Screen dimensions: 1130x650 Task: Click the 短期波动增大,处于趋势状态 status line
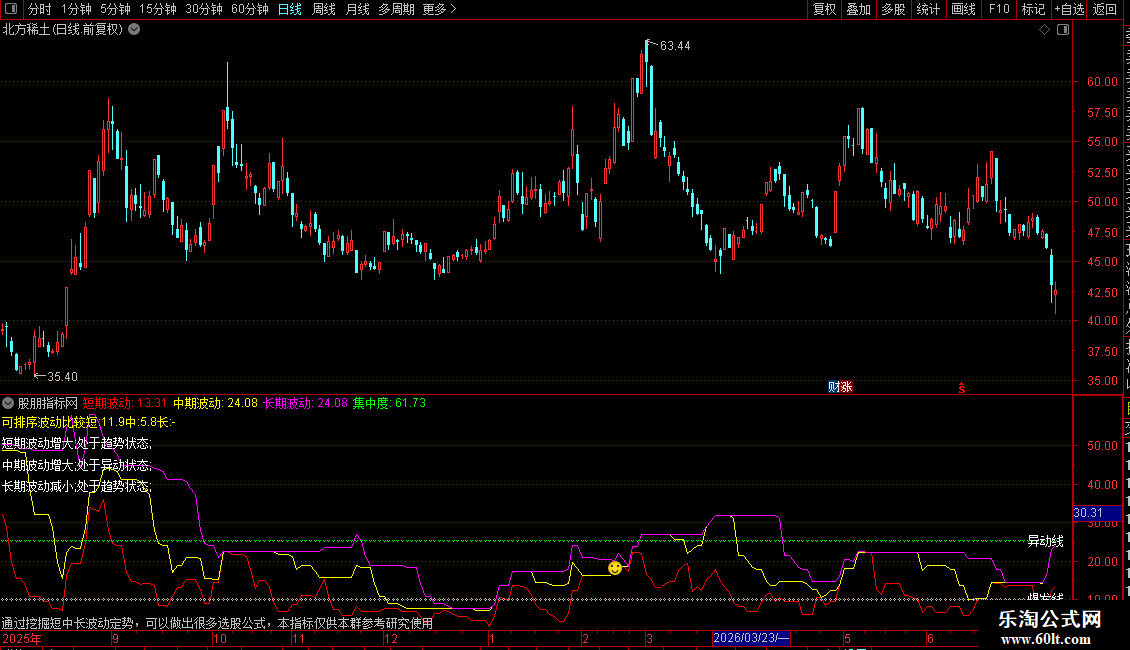point(77,443)
